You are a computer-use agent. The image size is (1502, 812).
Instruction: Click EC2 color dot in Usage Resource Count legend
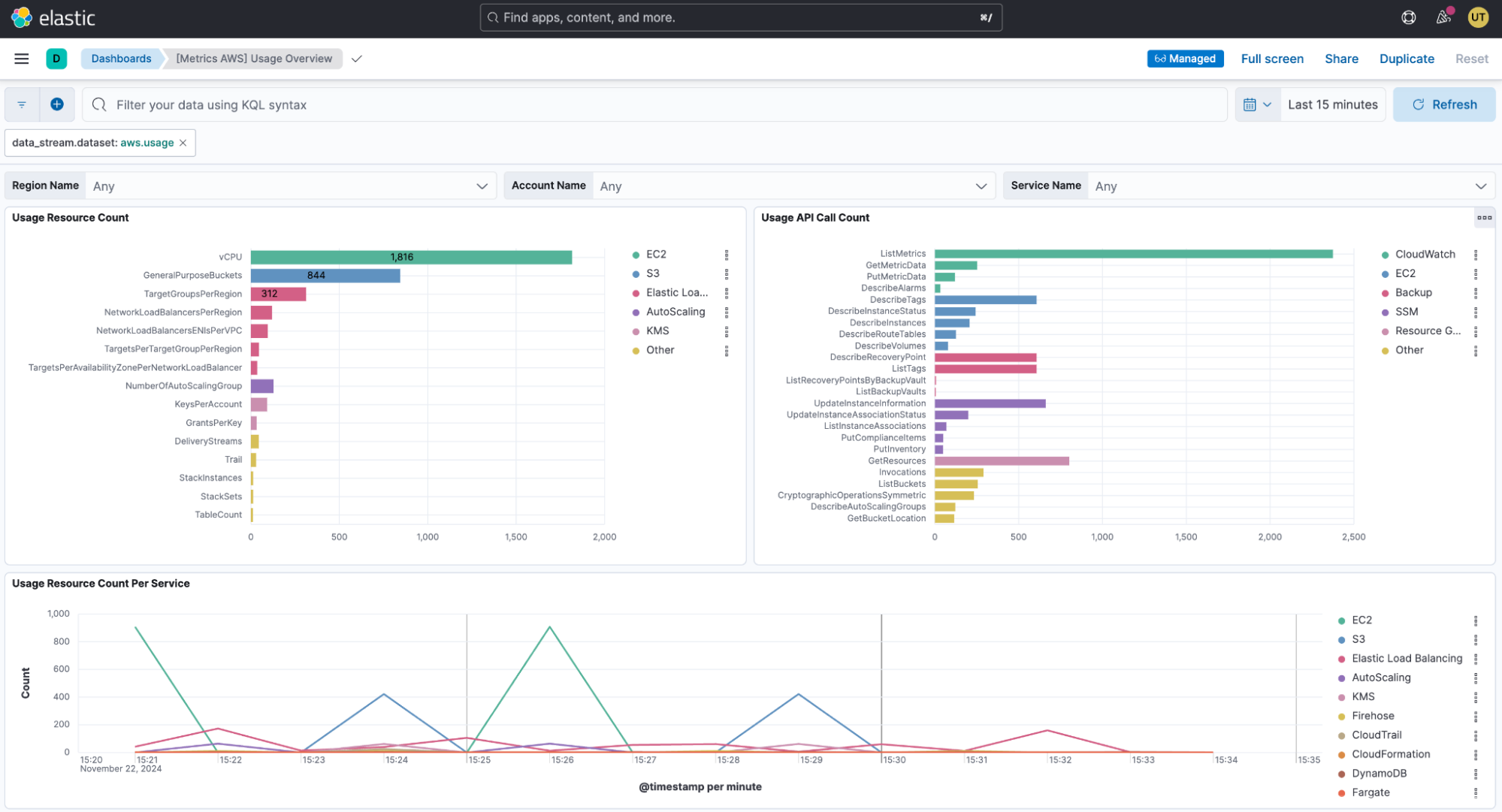point(636,255)
